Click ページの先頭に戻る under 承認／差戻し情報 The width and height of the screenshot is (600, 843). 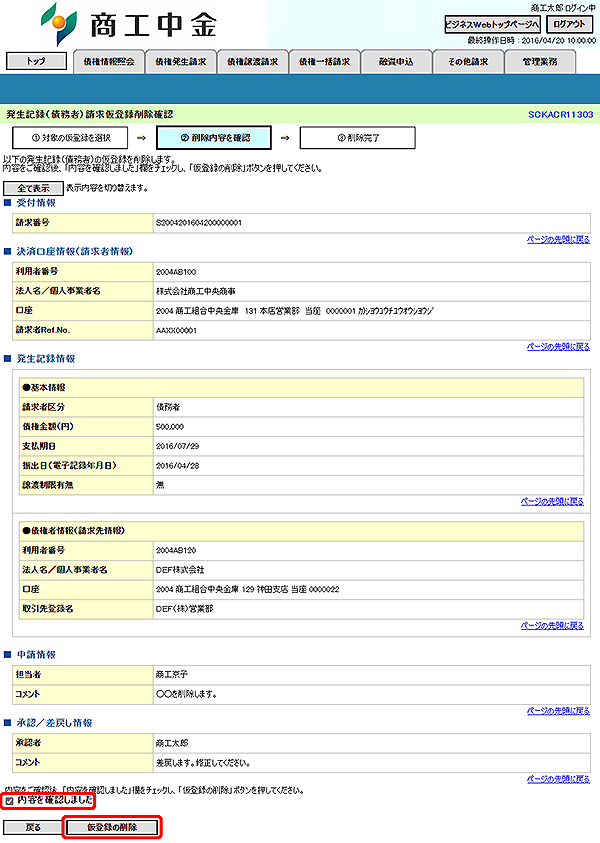[x=558, y=779]
